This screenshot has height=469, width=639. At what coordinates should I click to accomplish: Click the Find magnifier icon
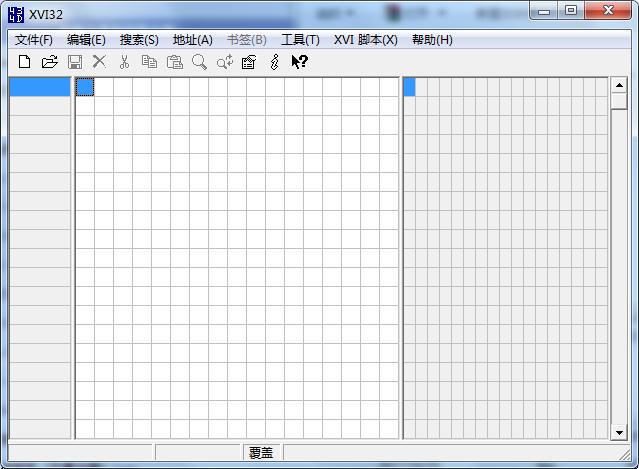click(x=199, y=62)
